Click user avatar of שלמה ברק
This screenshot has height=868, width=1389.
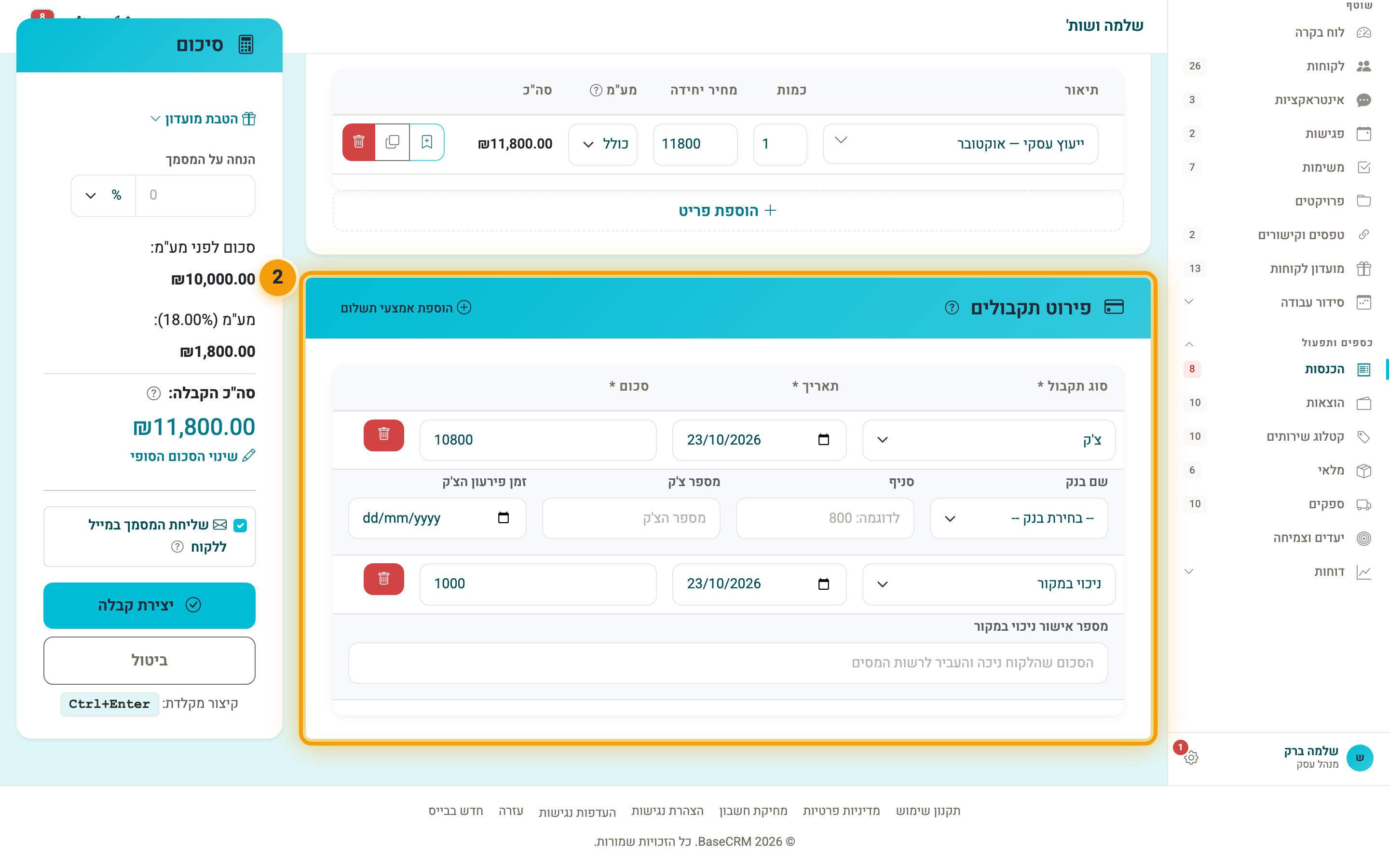point(1359,758)
